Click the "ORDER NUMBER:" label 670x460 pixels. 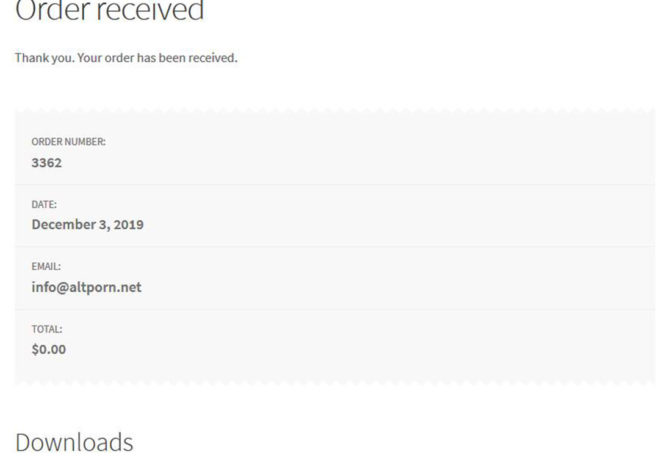coord(68,142)
